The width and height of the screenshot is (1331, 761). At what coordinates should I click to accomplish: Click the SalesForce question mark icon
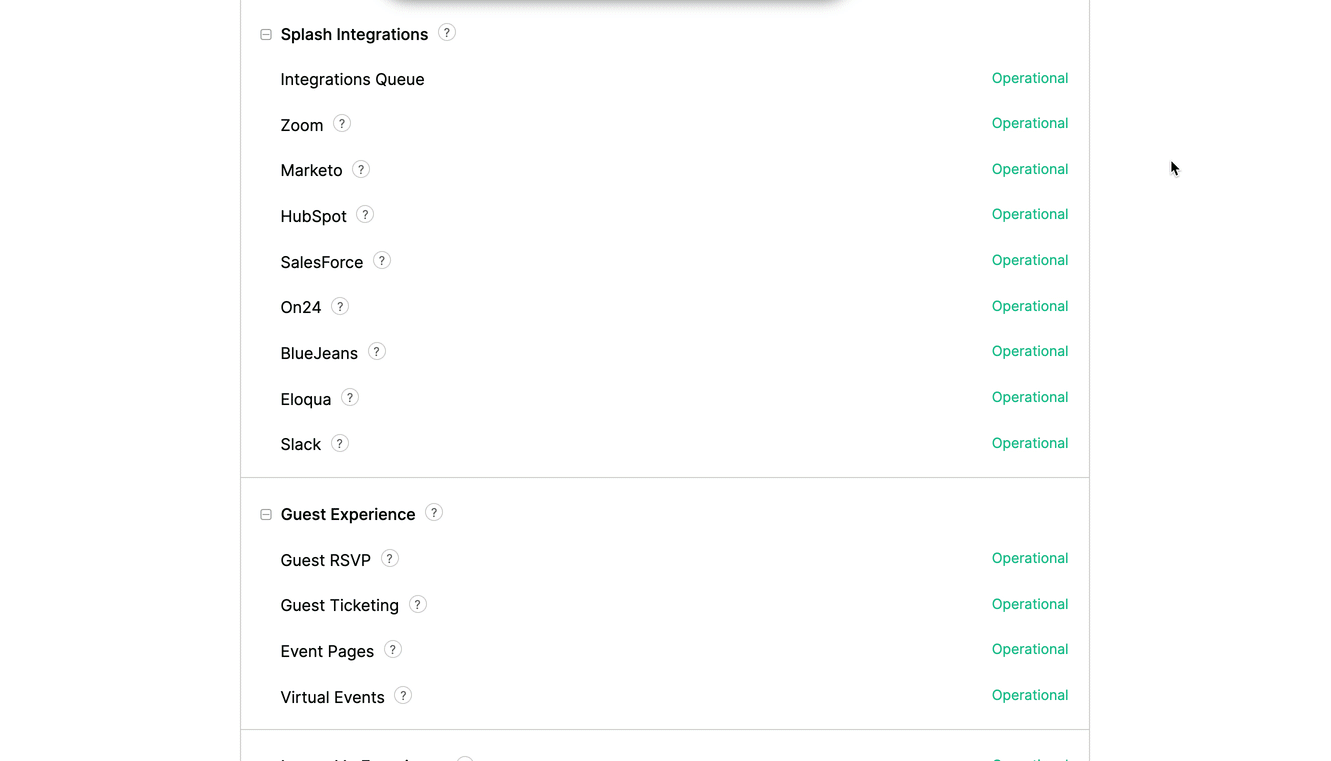[382, 260]
